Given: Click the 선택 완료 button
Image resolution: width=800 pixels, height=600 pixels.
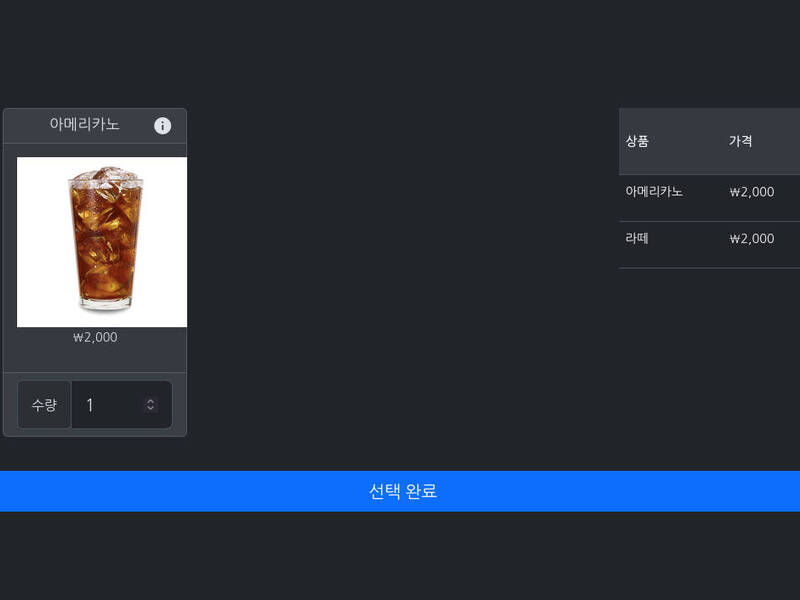Looking at the screenshot, I should [400, 491].
